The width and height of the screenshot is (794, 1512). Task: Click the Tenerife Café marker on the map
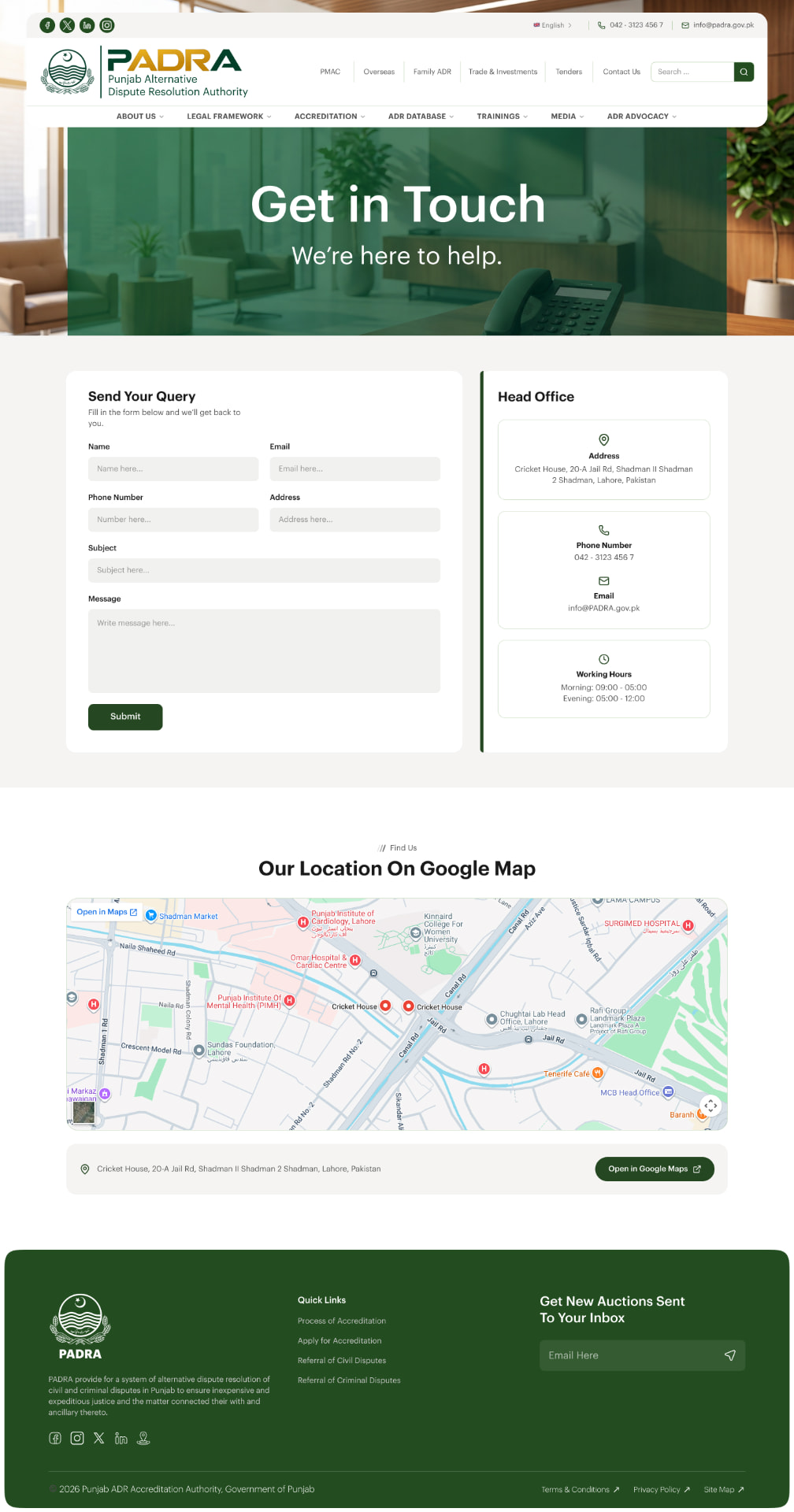pos(598,1073)
